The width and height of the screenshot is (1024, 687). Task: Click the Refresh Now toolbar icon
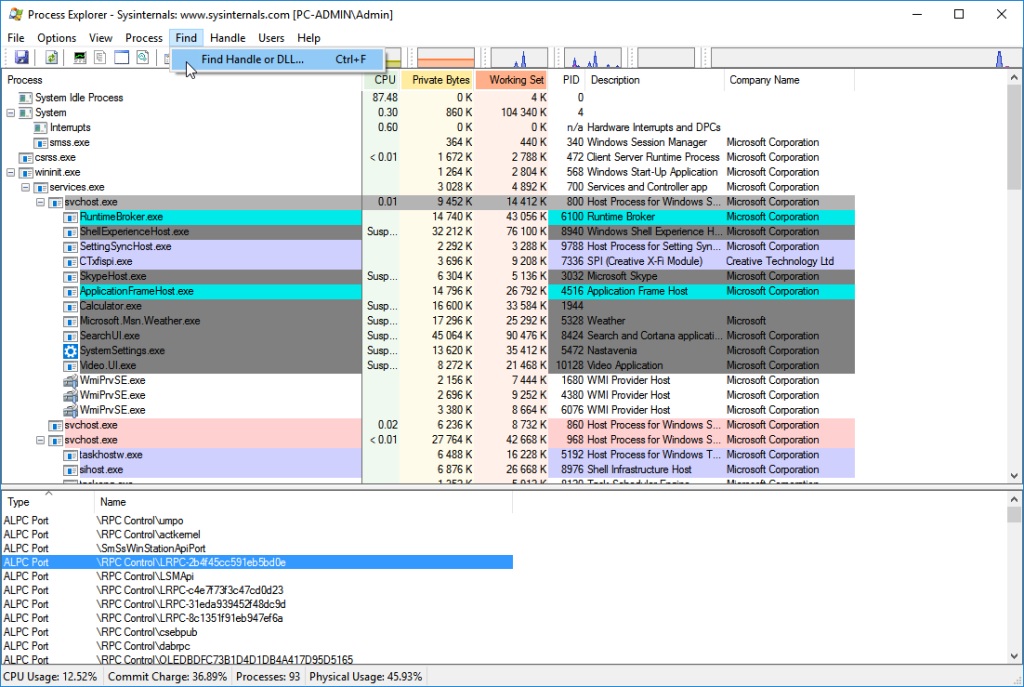click(x=51, y=58)
